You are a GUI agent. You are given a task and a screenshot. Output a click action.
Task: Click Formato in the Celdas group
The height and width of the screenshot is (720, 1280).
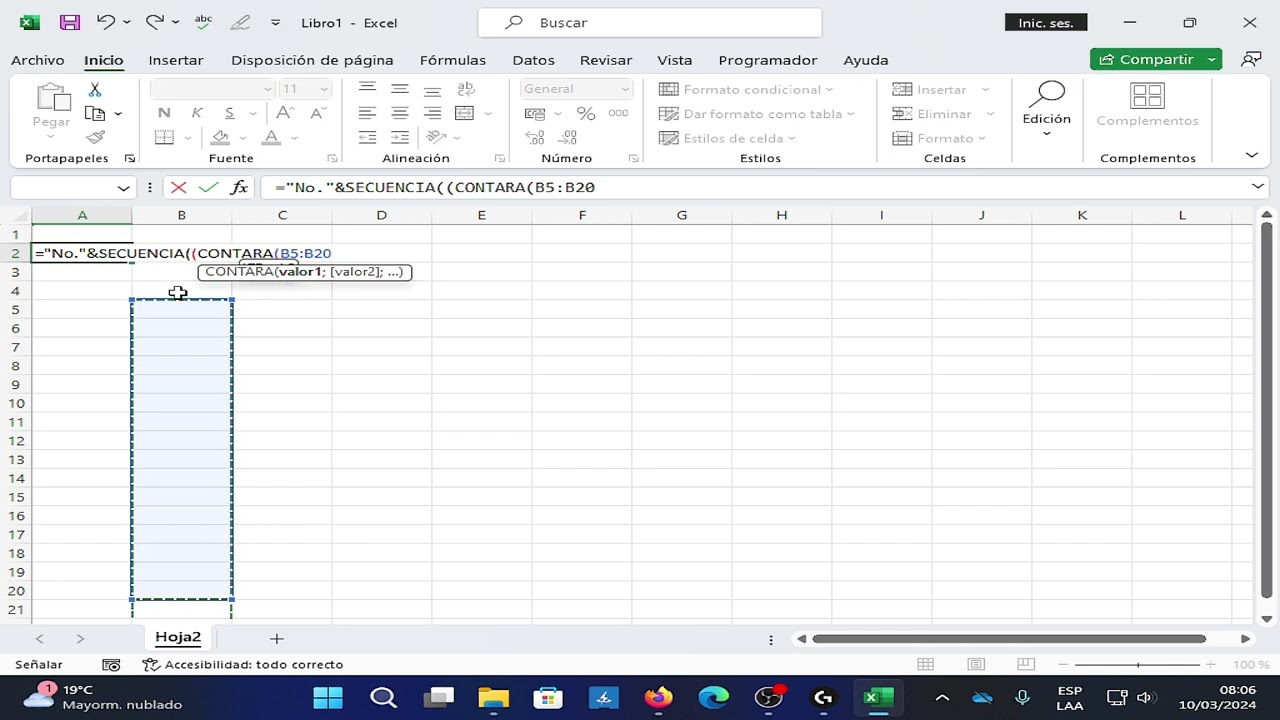[x=938, y=138]
